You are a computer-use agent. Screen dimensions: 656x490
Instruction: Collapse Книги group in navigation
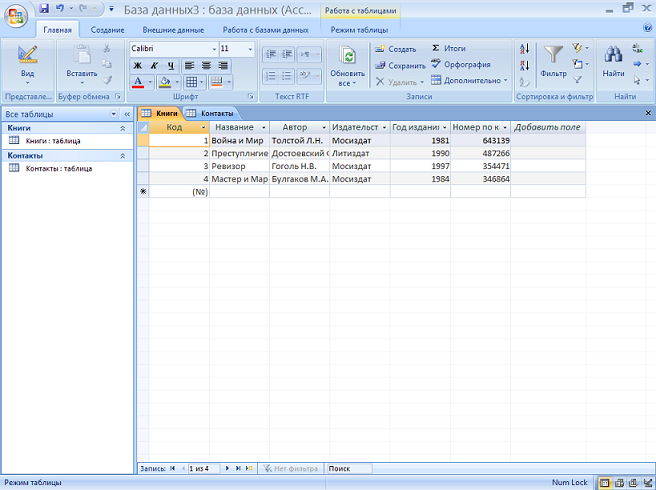pos(123,128)
